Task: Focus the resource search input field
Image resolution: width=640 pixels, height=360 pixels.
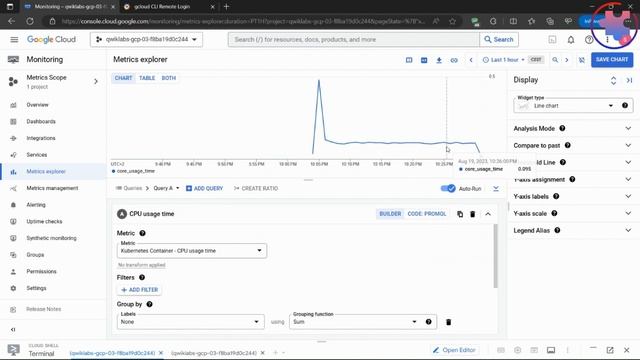Action: pyautogui.click(x=353, y=40)
